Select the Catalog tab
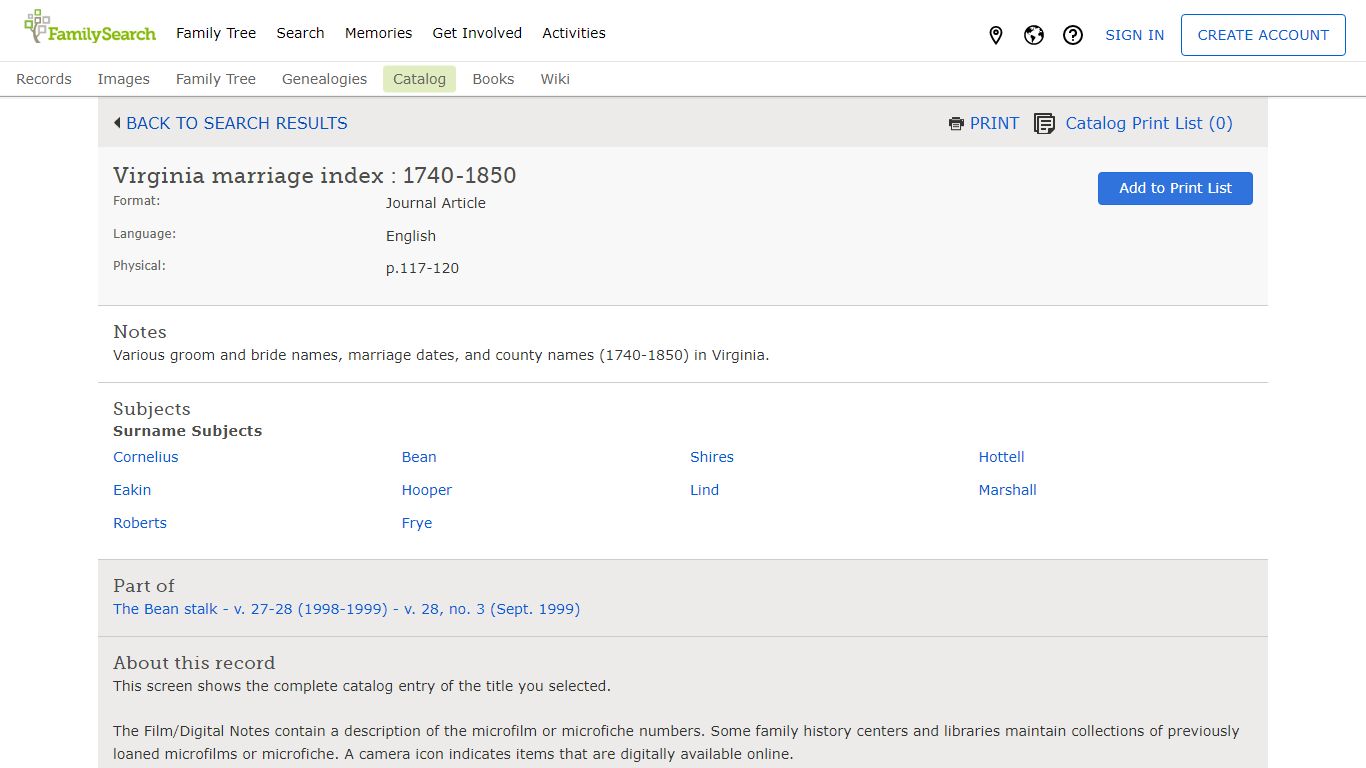 click(x=419, y=79)
